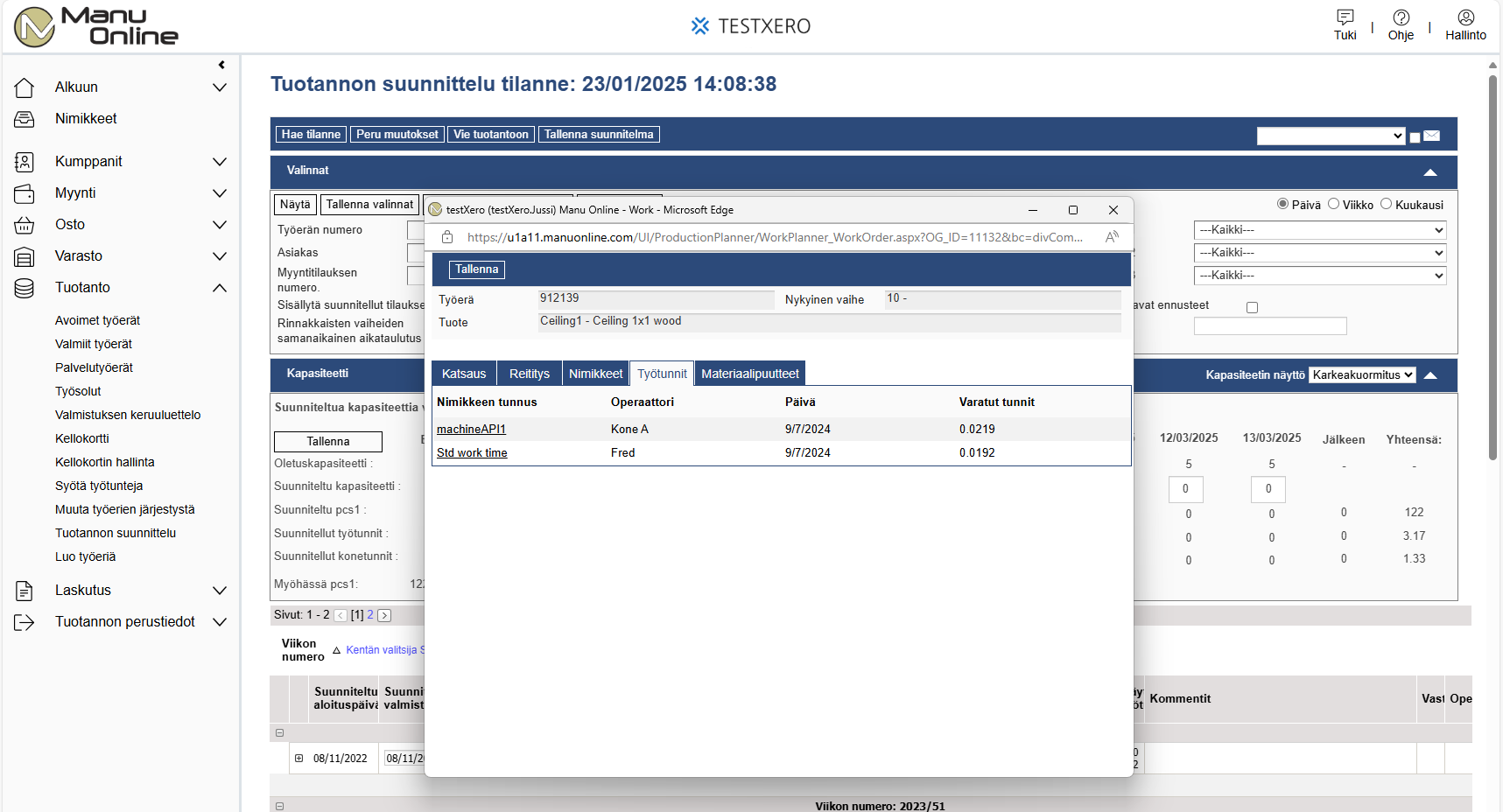Open the first ---Kaikki--- dropdown
1503x812 pixels.
(x=1320, y=230)
